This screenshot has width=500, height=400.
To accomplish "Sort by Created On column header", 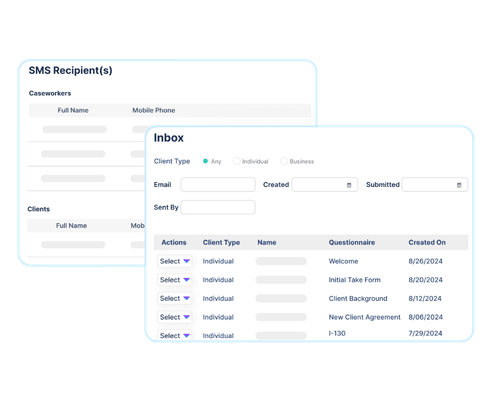I will point(427,242).
